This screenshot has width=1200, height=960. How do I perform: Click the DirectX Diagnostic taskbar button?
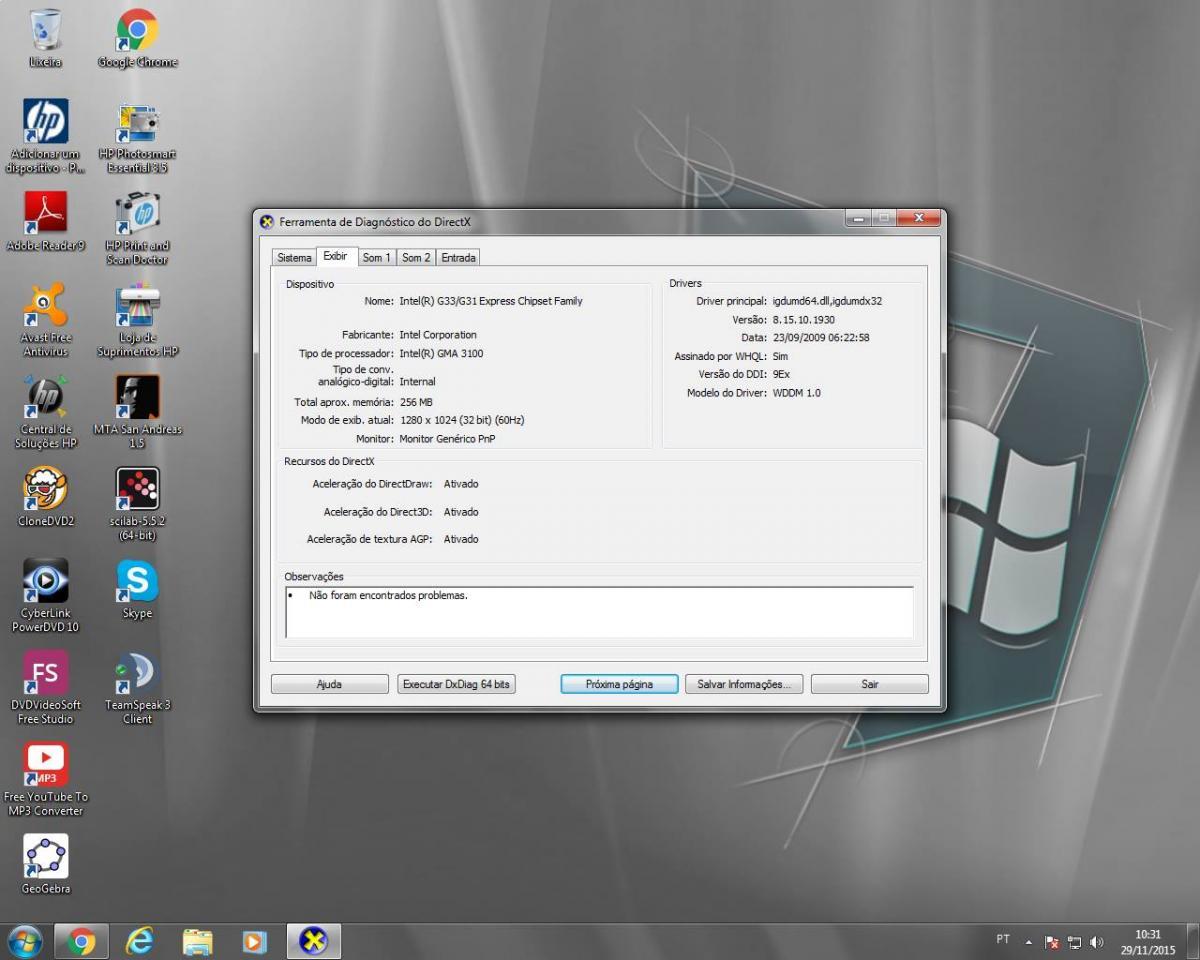click(314, 941)
